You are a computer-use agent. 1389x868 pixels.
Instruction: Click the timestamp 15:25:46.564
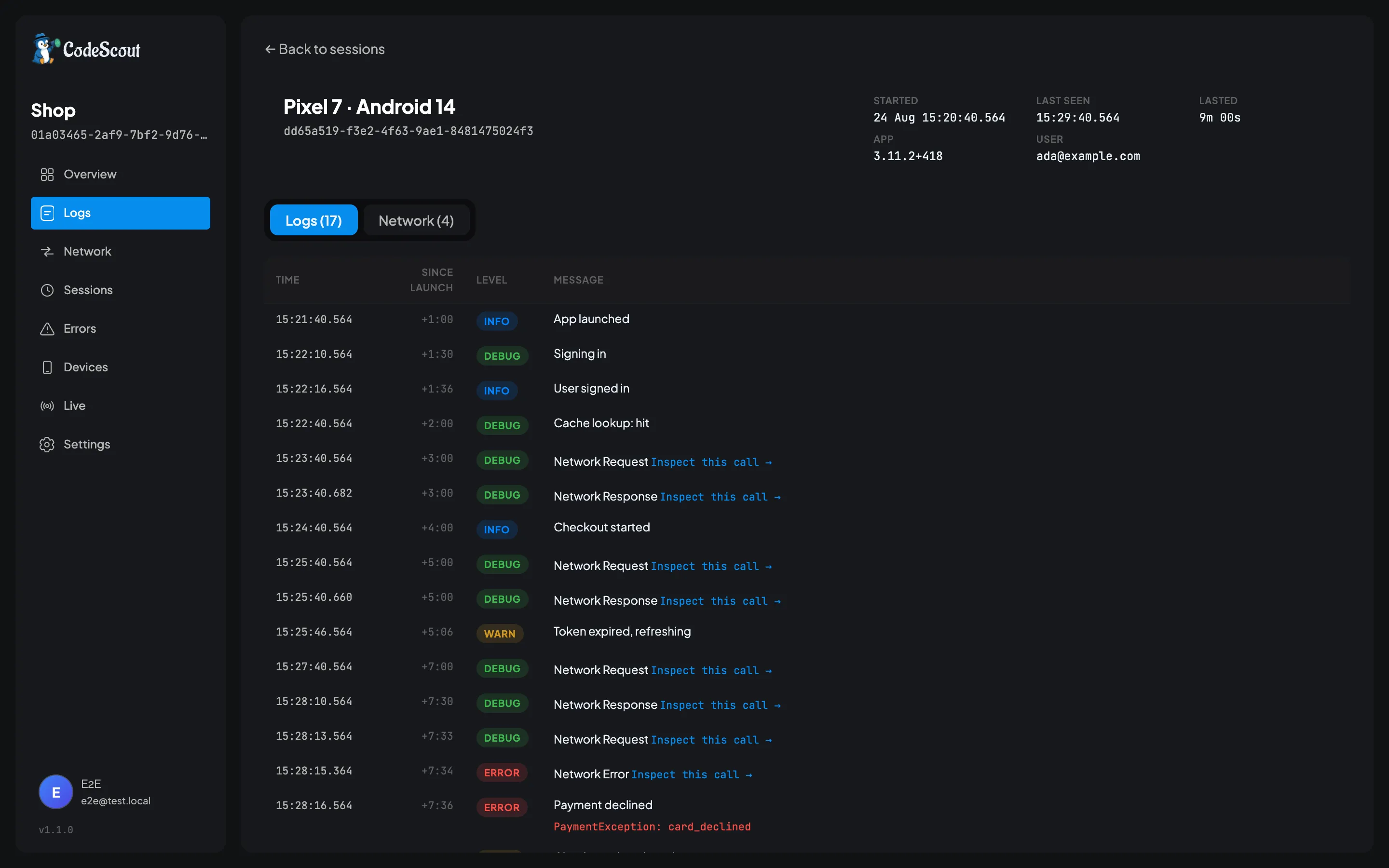314,632
